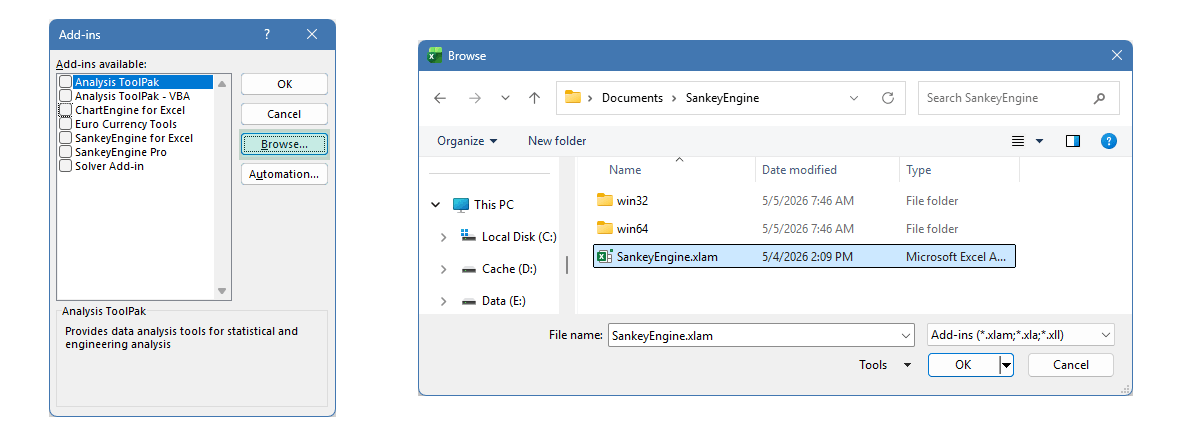Open the OK button split arrow
Screen dimensions: 1200x435
(1007, 365)
